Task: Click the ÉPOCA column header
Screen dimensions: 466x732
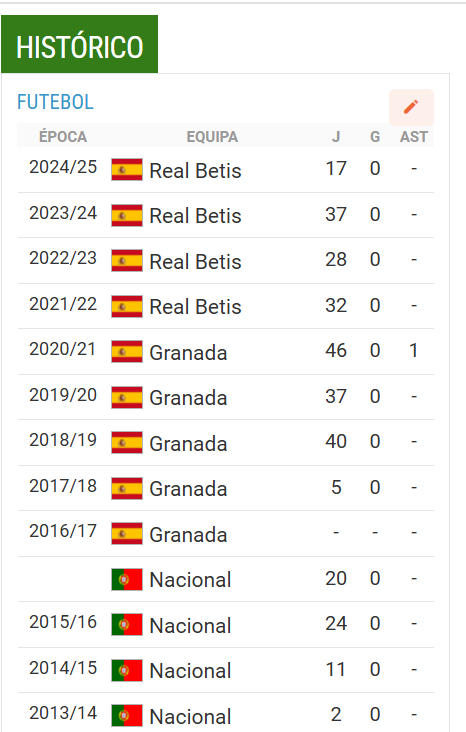Action: click(x=63, y=137)
